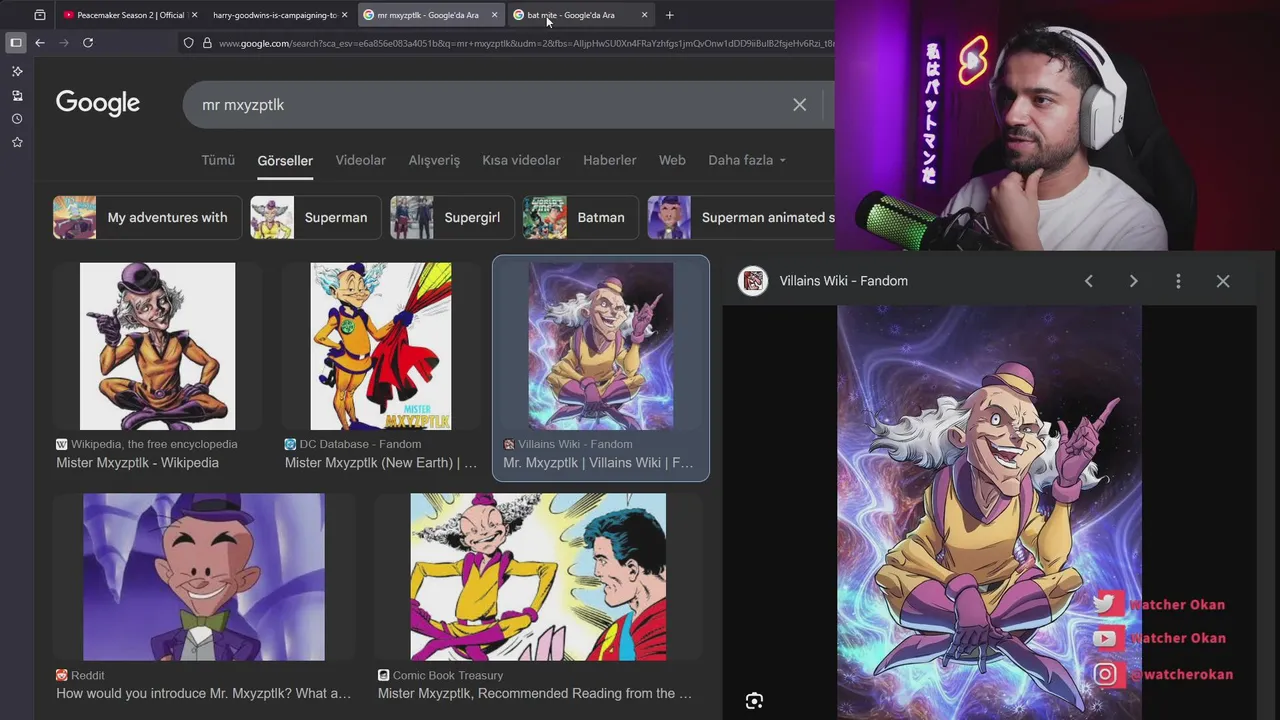Screen dimensions: 1280x720
Task: Open the Wikipedia Mister Mxyzptlk image
Action: [157, 346]
